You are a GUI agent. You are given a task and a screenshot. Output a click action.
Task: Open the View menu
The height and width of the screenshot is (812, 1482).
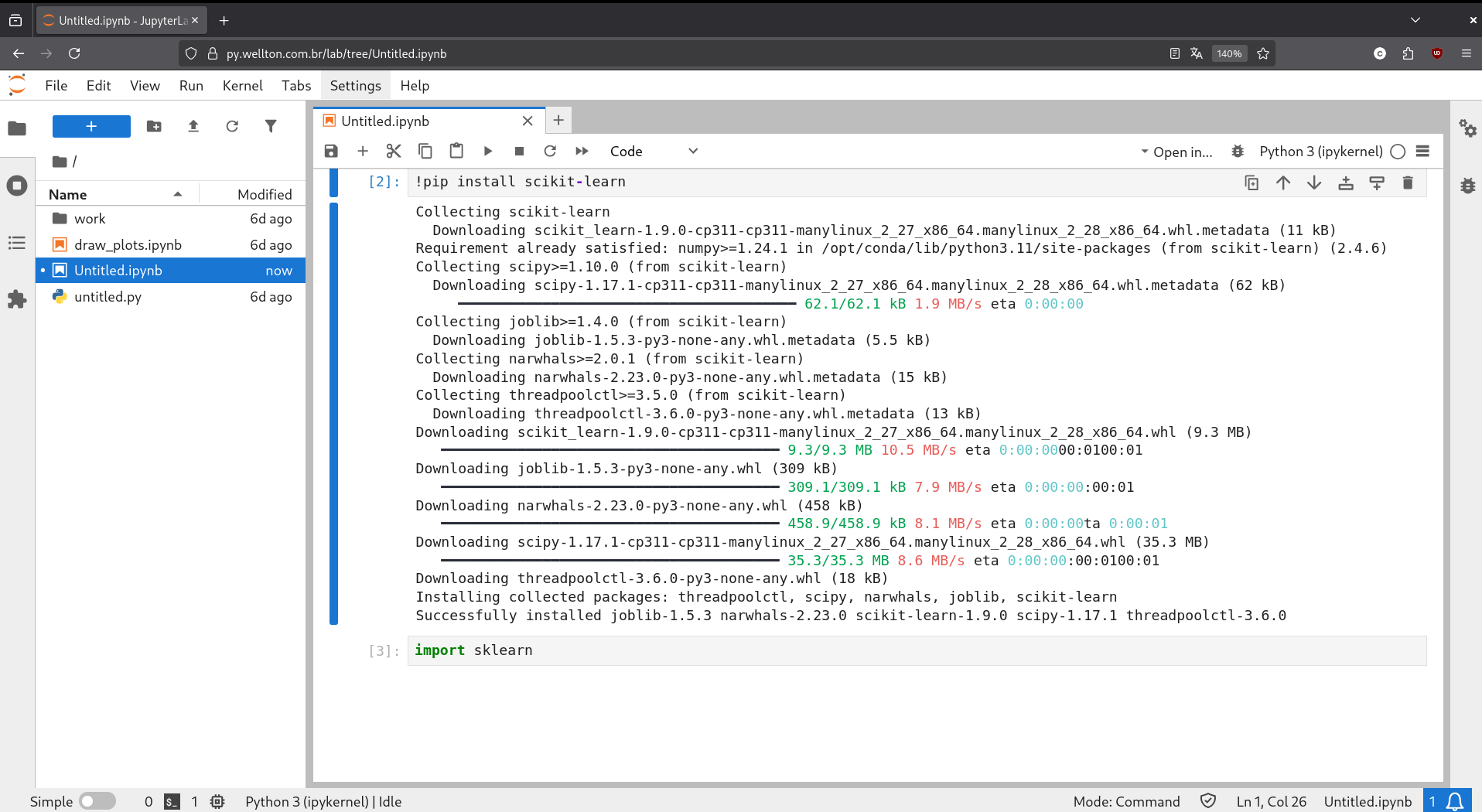pos(145,85)
